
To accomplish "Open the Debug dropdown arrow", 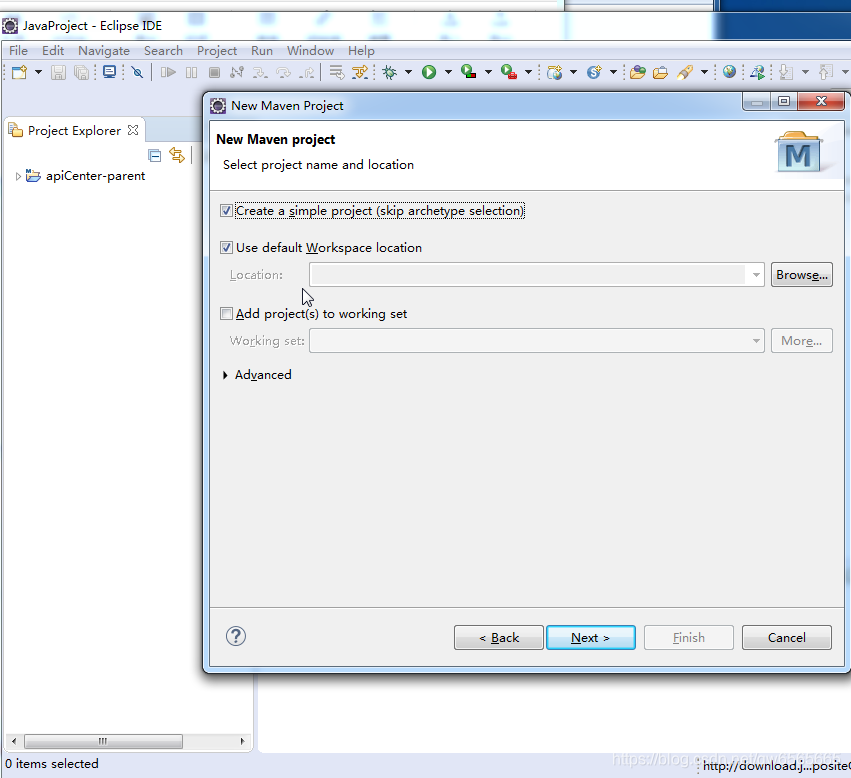I will point(409,72).
